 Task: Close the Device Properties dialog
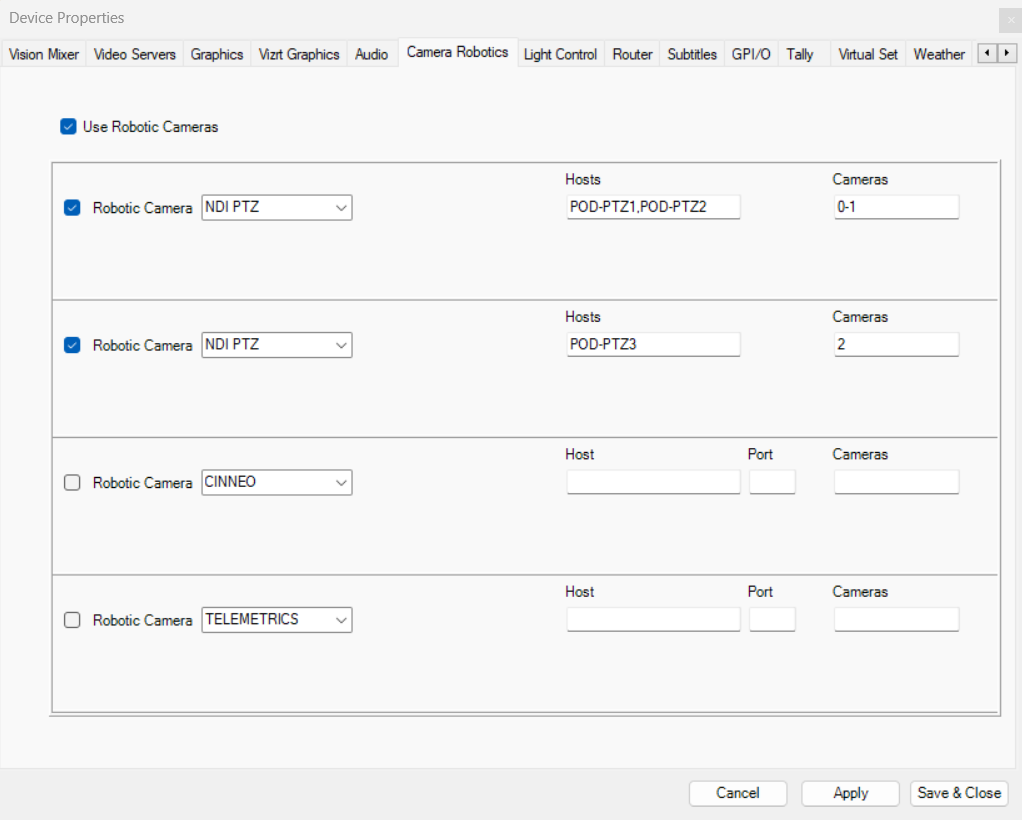click(x=1007, y=19)
